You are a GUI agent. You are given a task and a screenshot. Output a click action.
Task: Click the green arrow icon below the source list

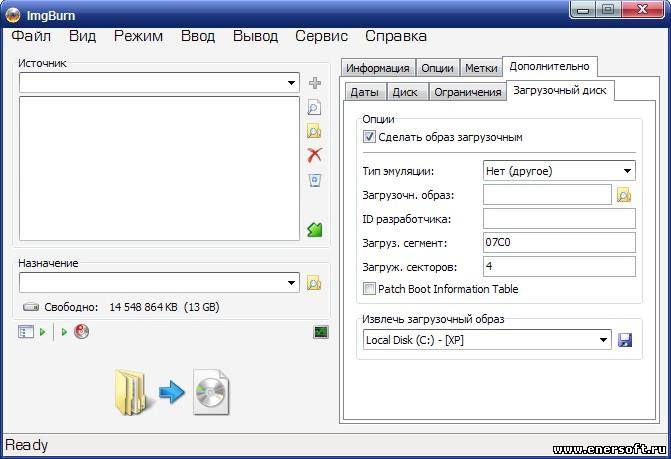(x=315, y=230)
